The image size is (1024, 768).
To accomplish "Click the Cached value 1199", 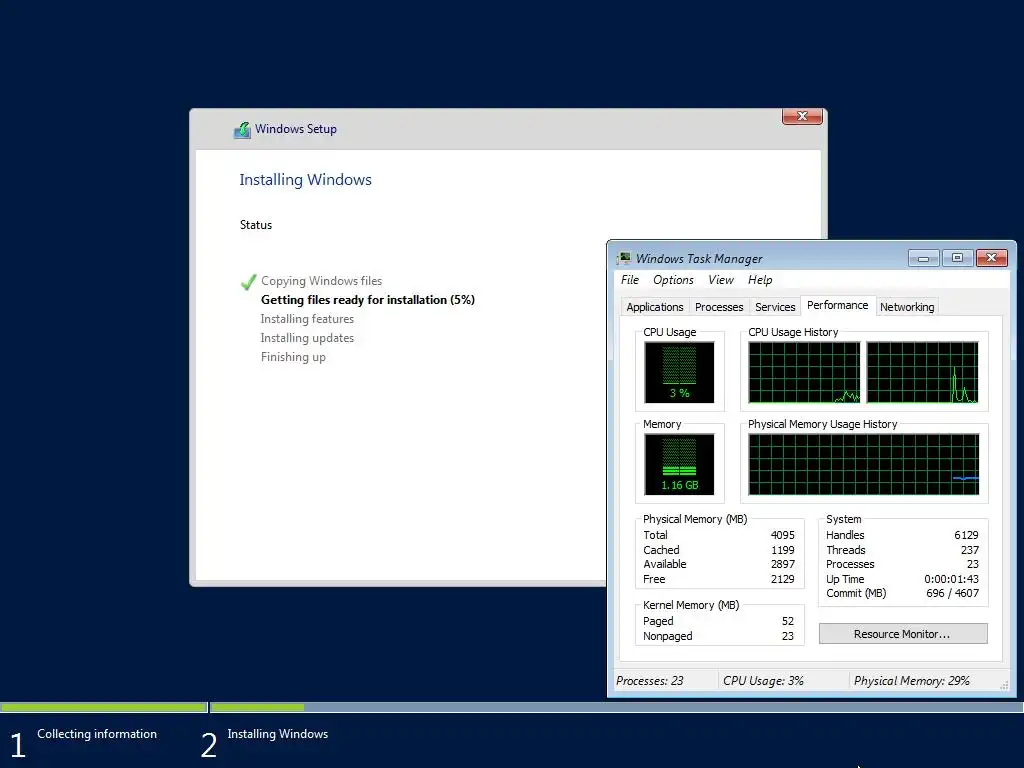I will [782, 550].
